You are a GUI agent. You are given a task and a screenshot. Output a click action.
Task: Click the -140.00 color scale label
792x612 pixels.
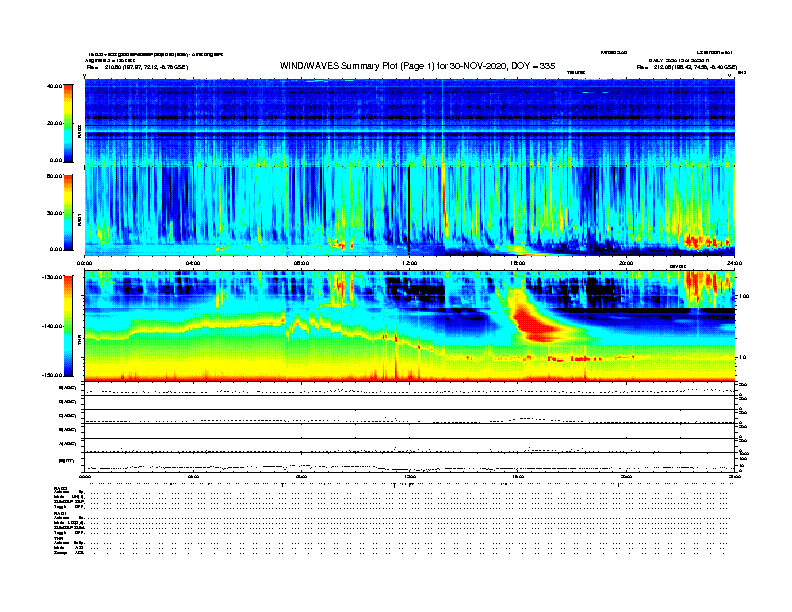pos(53,326)
